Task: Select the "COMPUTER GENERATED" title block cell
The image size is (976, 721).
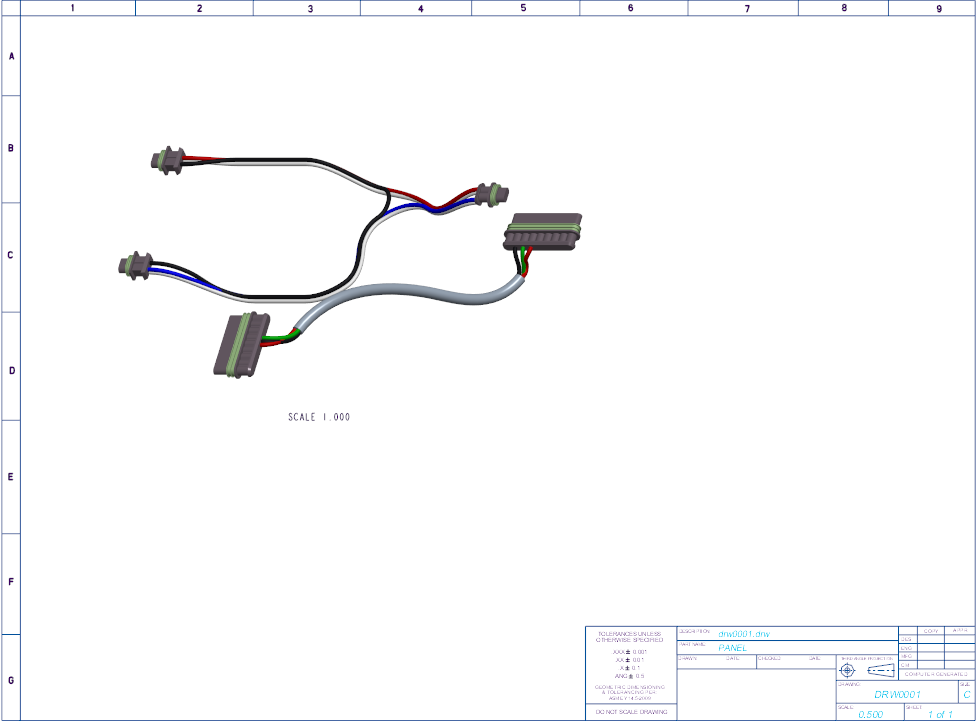Action: (x=936, y=674)
